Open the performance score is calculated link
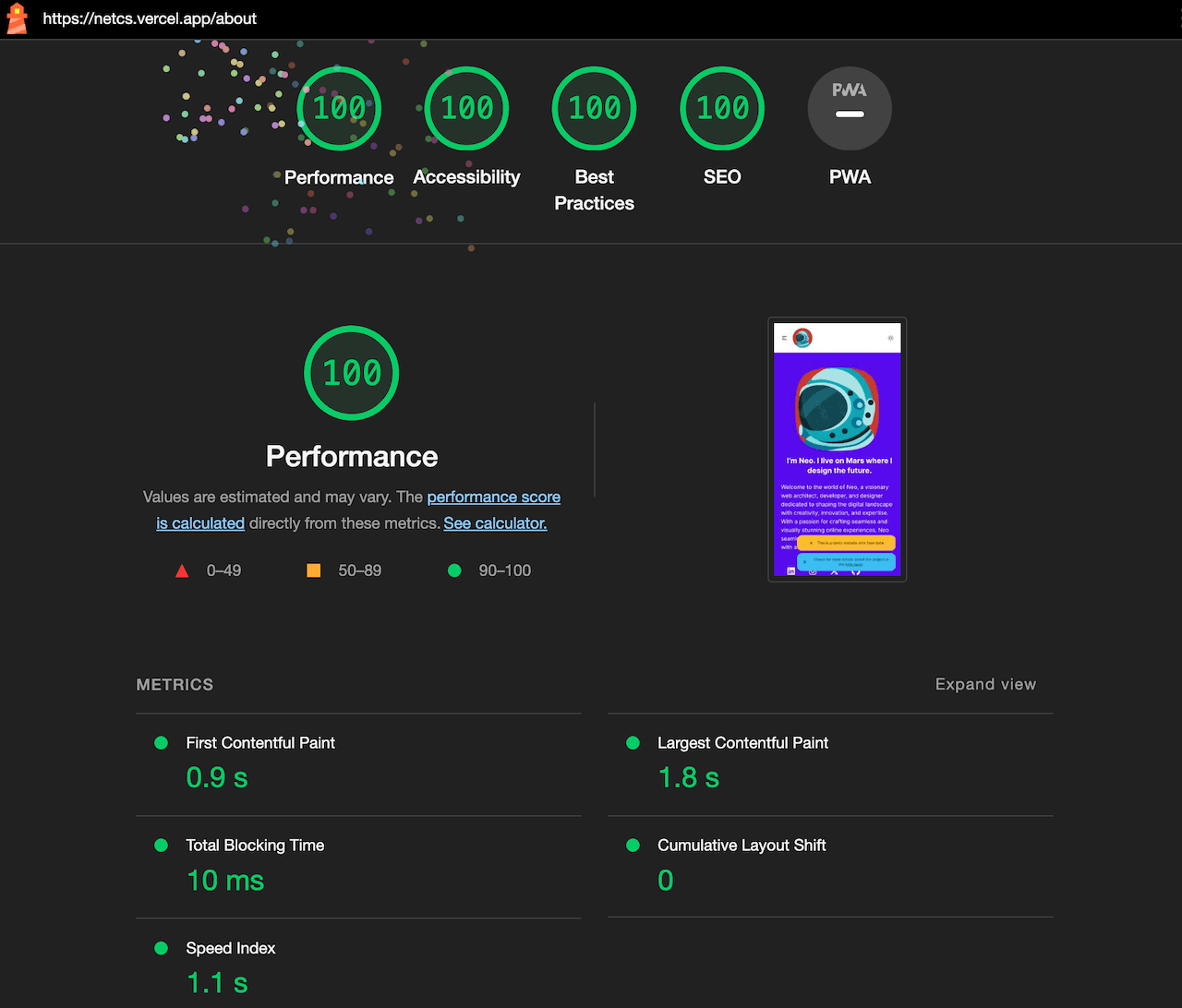Image resolution: width=1182 pixels, height=1008 pixels. pyautogui.click(x=493, y=498)
